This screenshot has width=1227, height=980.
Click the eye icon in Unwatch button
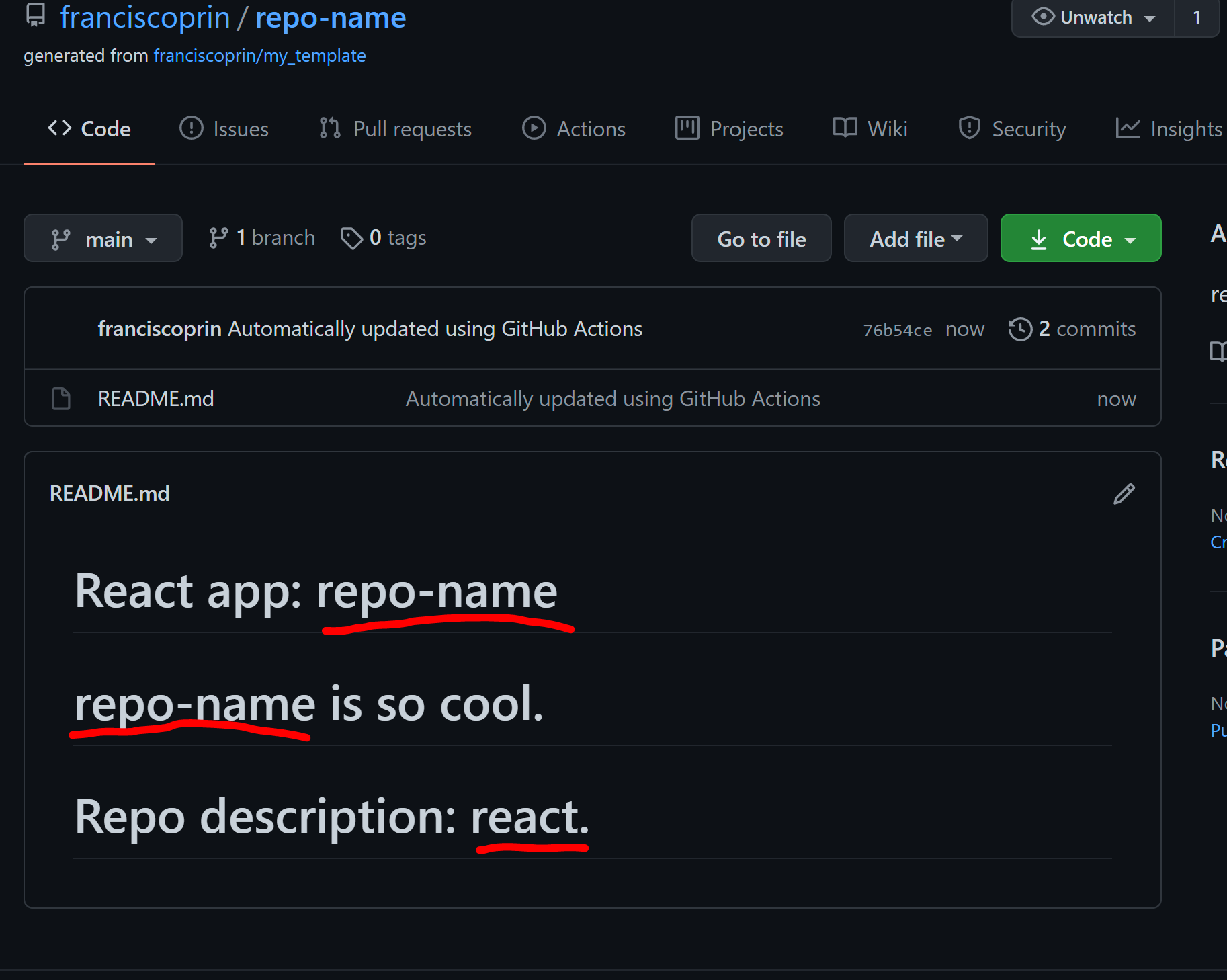click(x=1043, y=16)
